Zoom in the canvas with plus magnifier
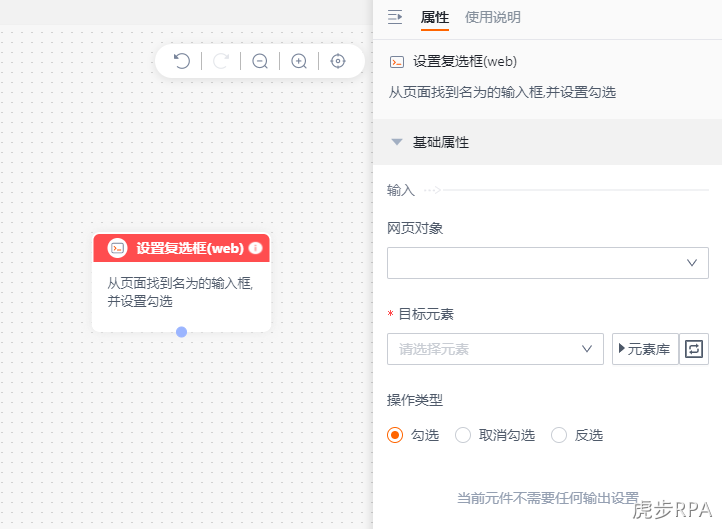The image size is (722, 529). (299, 61)
